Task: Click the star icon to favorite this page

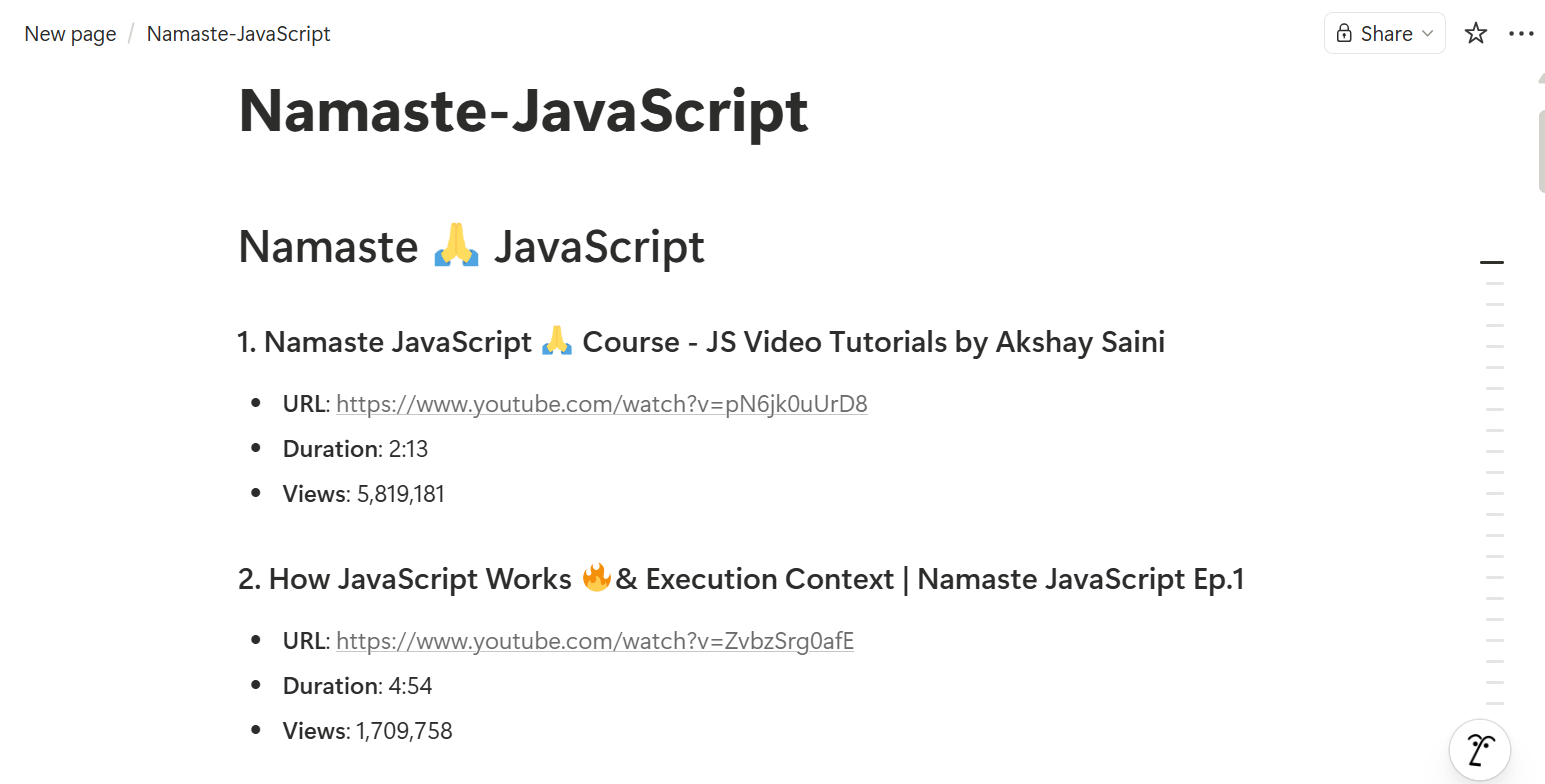Action: (x=1476, y=33)
